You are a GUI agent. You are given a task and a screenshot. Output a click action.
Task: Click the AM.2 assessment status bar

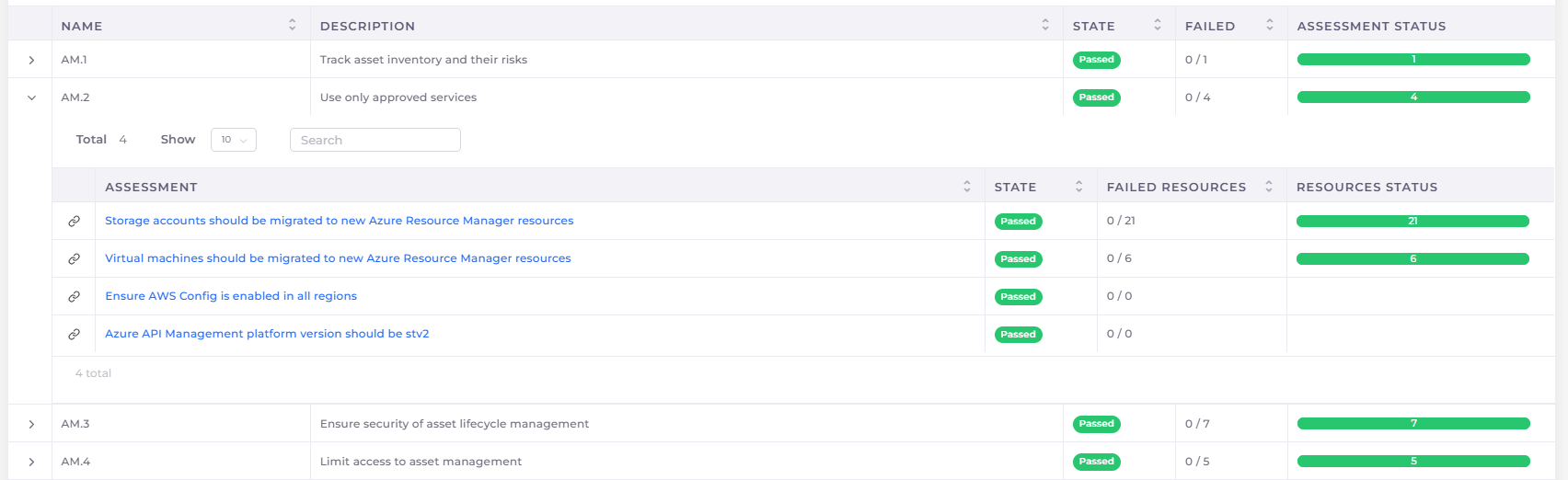pyautogui.click(x=1413, y=97)
